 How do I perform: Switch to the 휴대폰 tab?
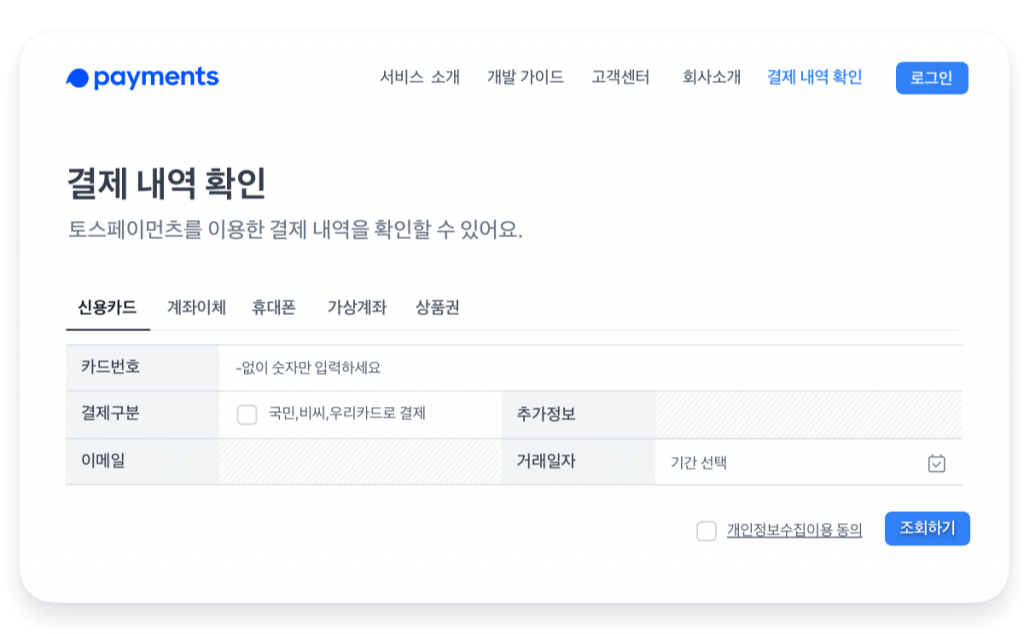click(274, 308)
